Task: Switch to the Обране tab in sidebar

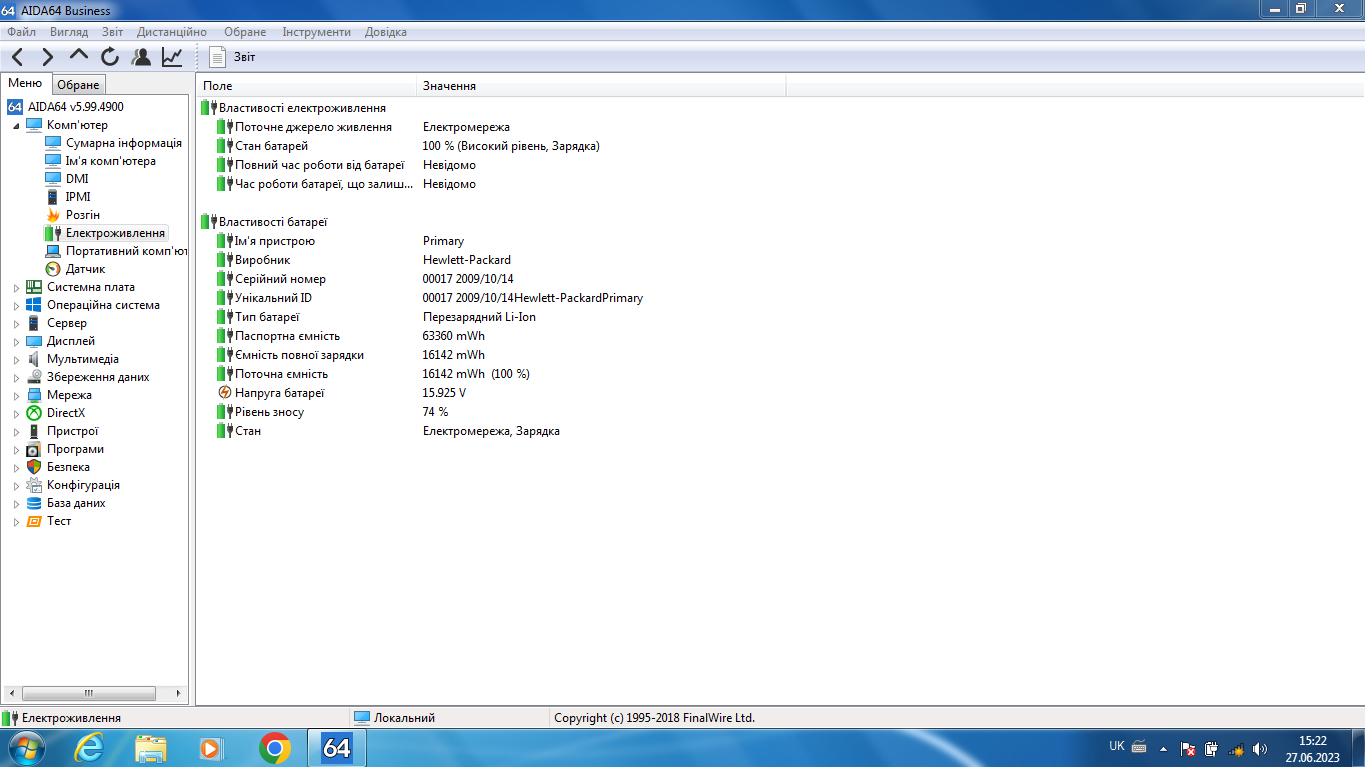Action: [x=78, y=85]
